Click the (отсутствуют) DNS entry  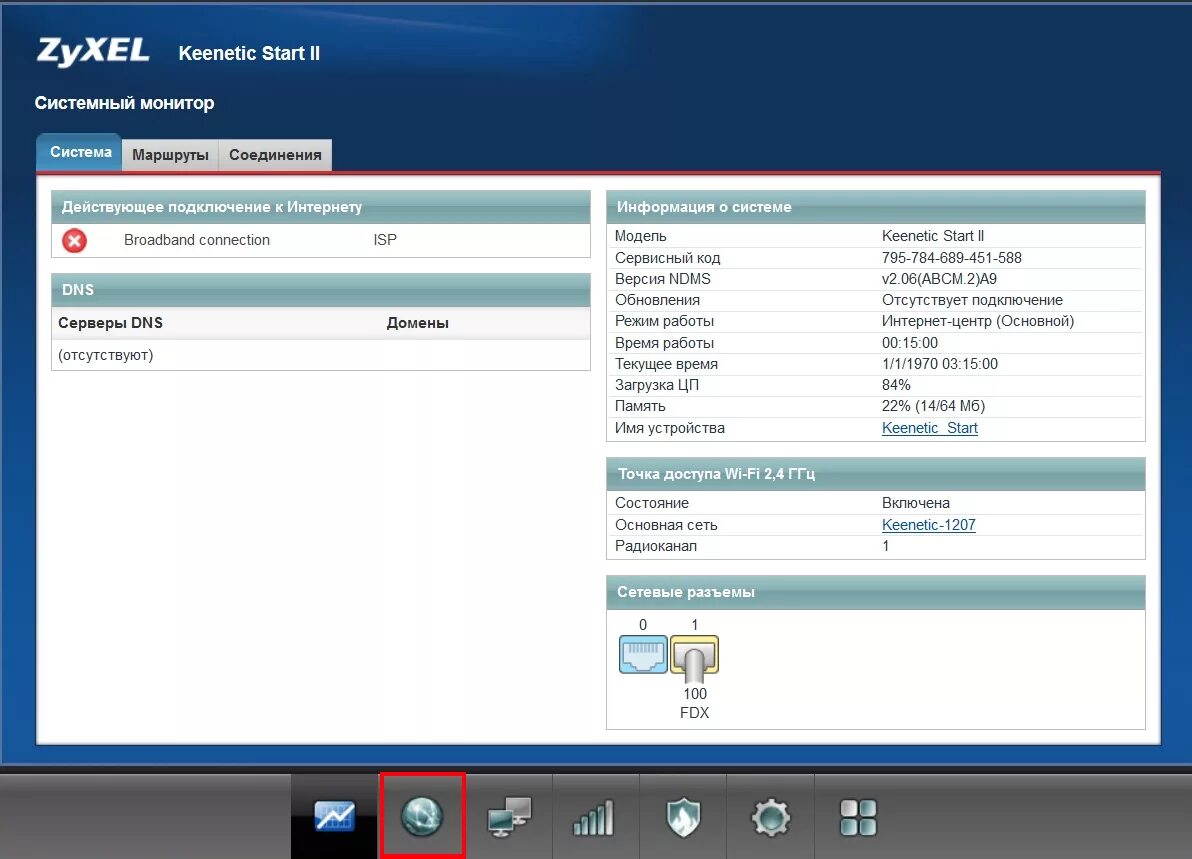tap(106, 355)
